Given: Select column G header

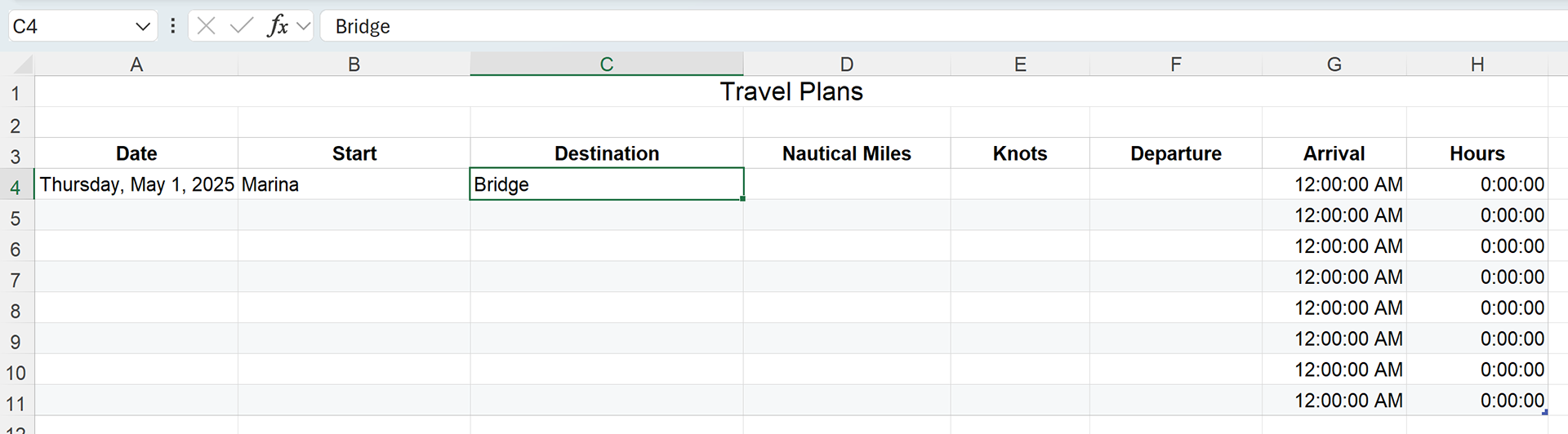Looking at the screenshot, I should 1334,64.
